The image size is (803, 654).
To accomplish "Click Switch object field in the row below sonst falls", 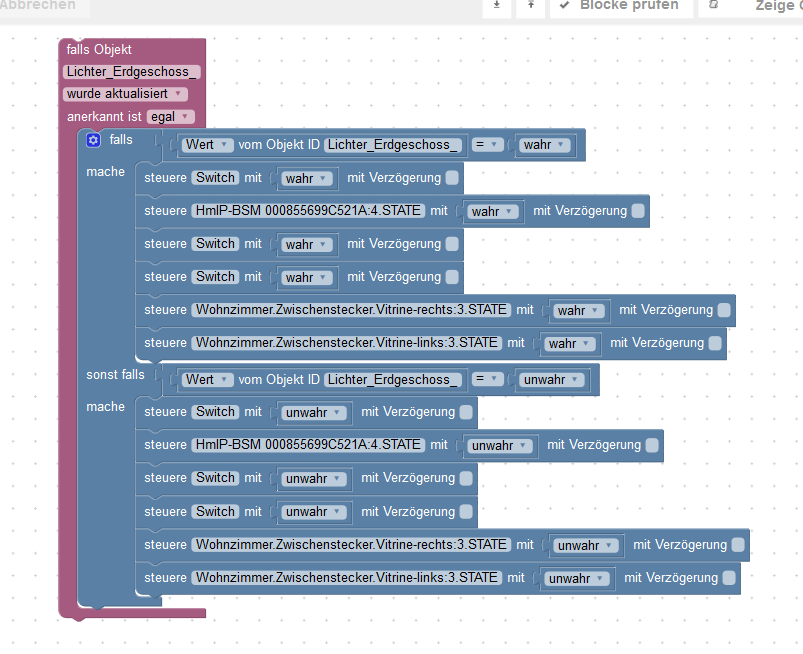I will pos(215,412).
